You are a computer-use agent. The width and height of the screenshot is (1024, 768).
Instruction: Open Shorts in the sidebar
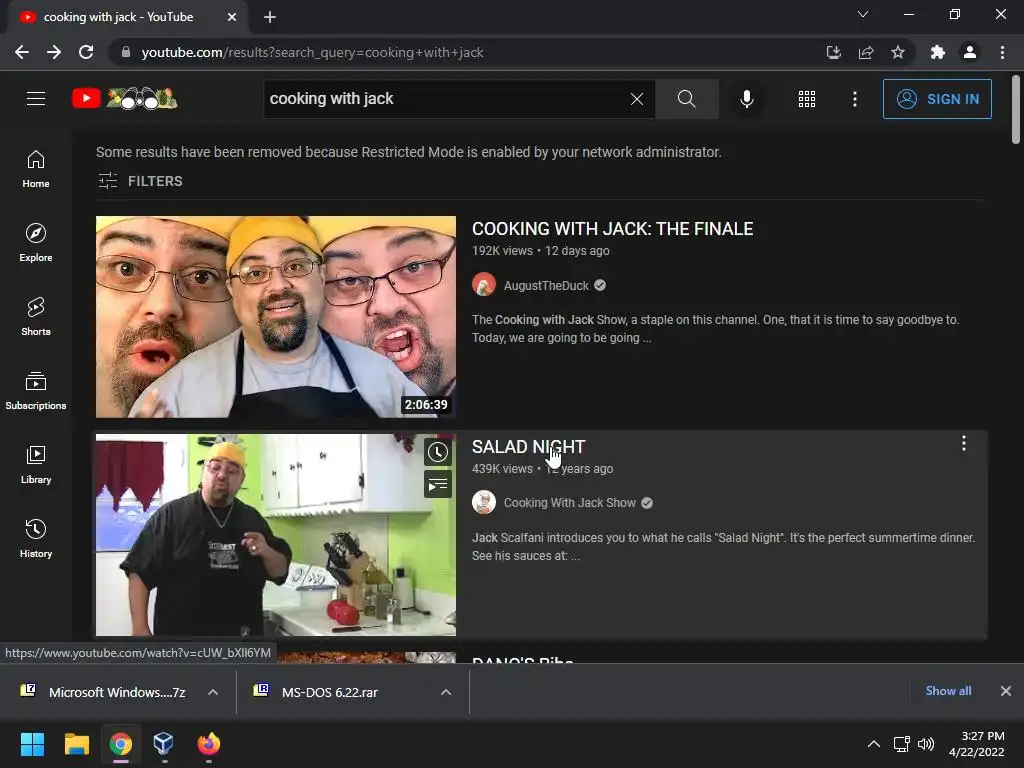tap(36, 316)
